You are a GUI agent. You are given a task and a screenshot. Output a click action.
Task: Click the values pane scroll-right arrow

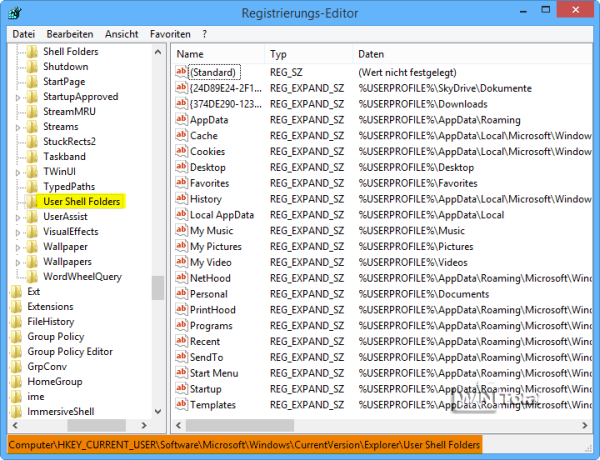coord(584,425)
